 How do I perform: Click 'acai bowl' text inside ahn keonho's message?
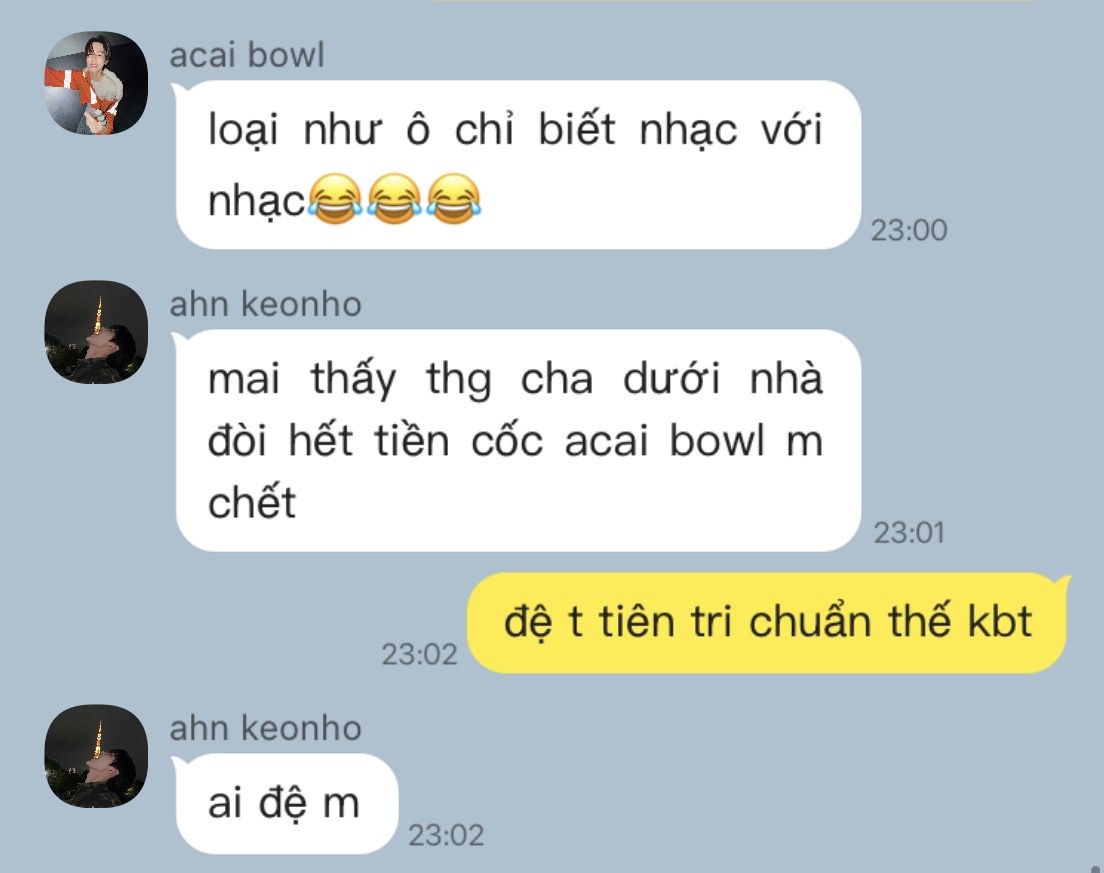pos(665,441)
